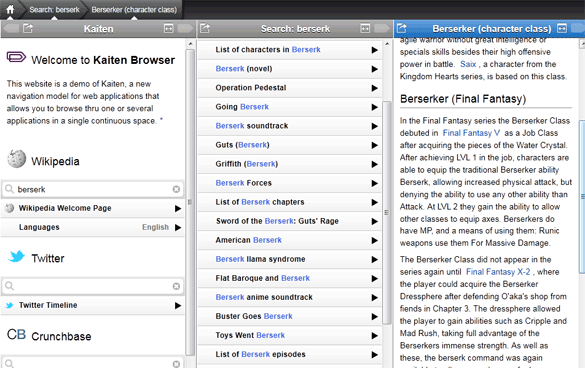Expand arrow on Twitter Timeline row
This screenshot has height=368, width=585.
point(178,306)
